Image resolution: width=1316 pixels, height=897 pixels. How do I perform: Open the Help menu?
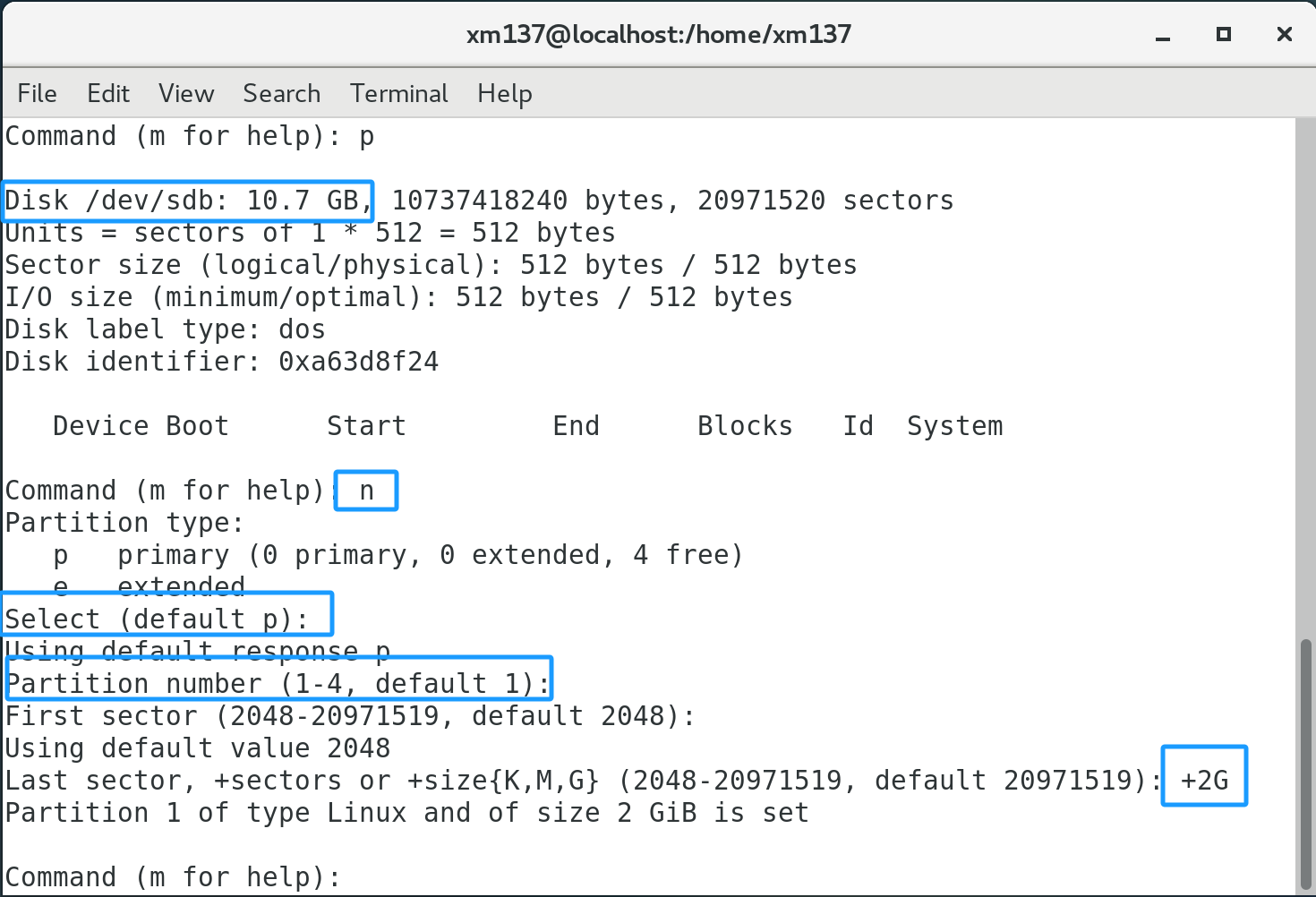(x=504, y=93)
